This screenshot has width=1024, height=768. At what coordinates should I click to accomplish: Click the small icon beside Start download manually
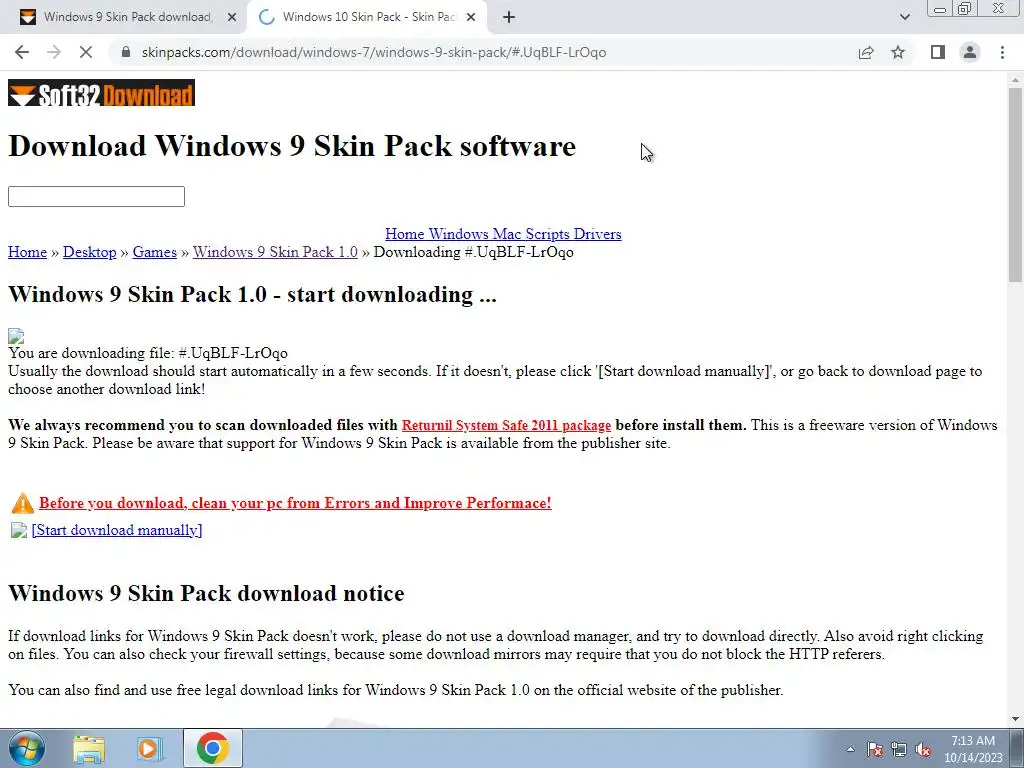click(19, 530)
